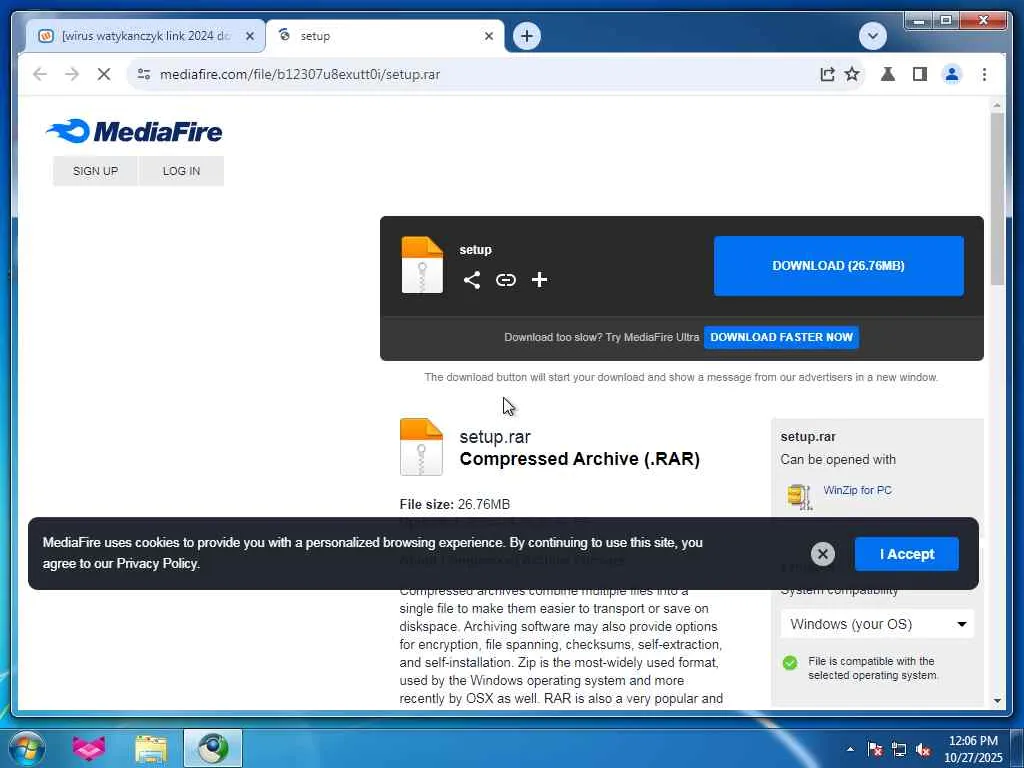Click 'Can be opened with' text
Image resolution: width=1024 pixels, height=768 pixels.
tap(838, 459)
